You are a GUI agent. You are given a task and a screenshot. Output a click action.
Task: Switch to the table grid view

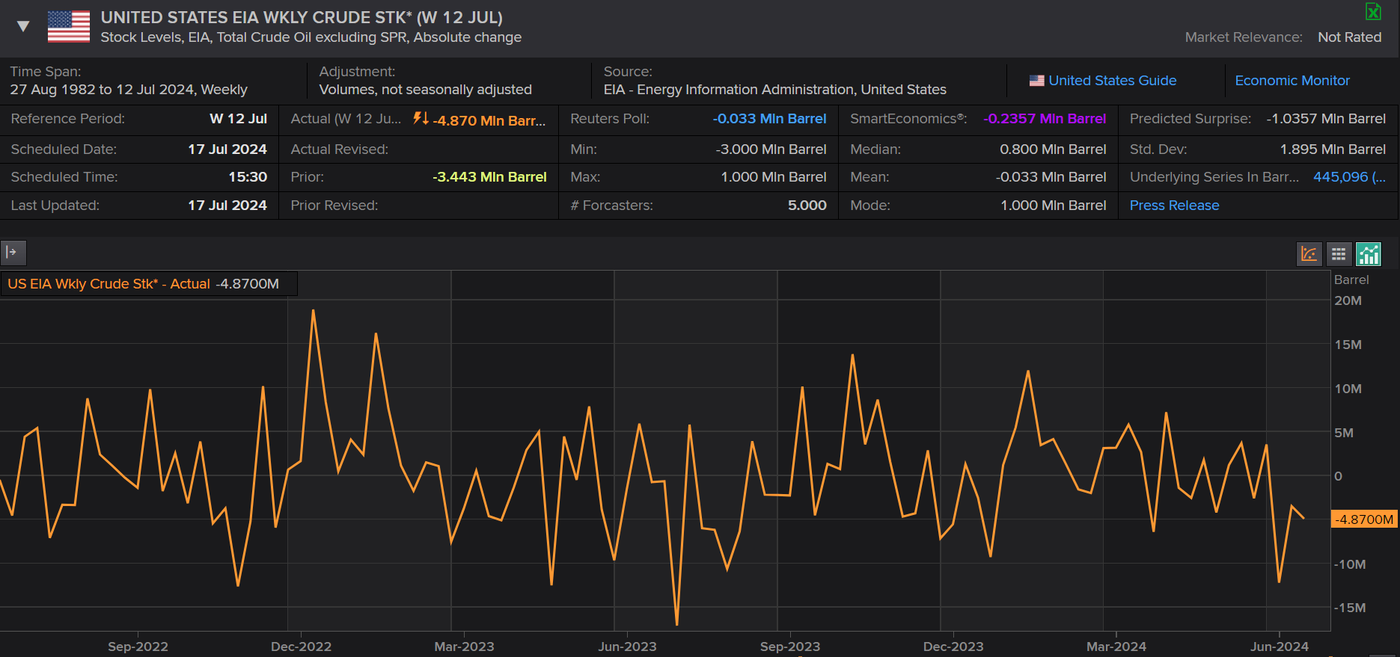pos(1338,254)
